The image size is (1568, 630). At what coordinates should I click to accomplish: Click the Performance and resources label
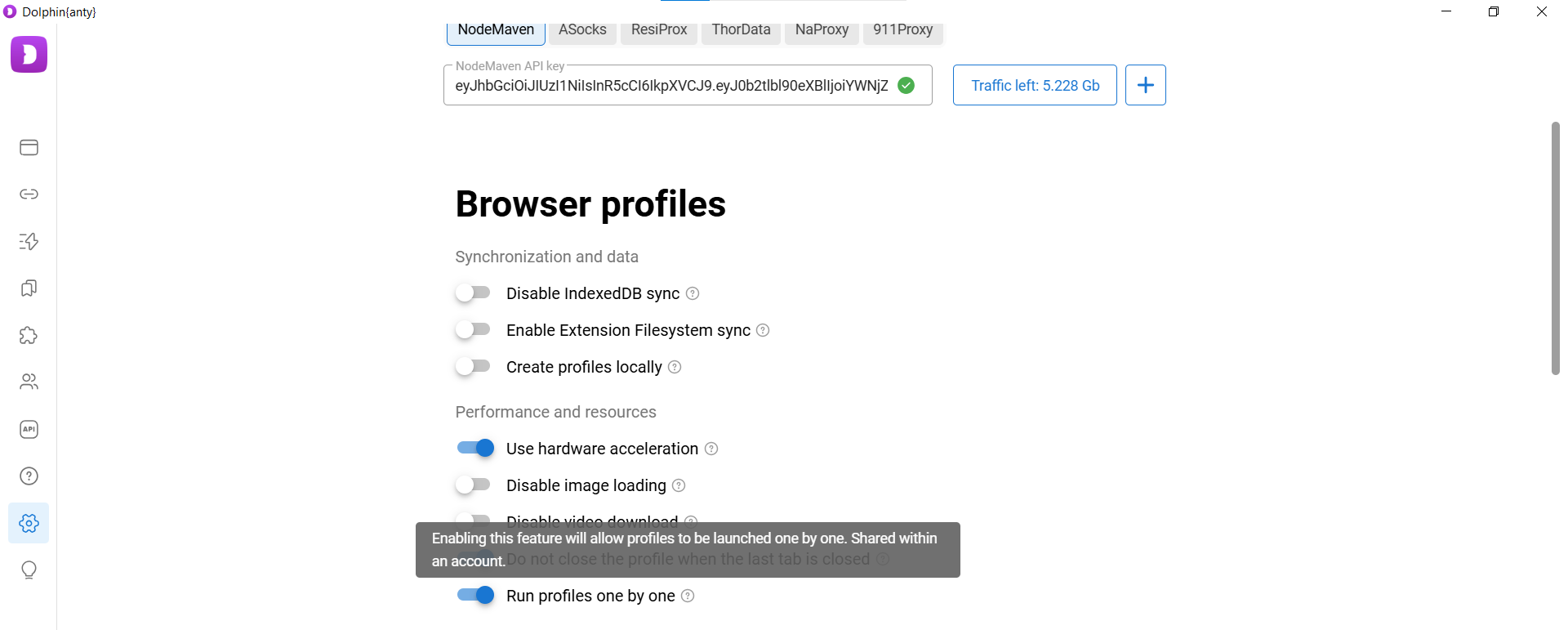click(x=555, y=412)
